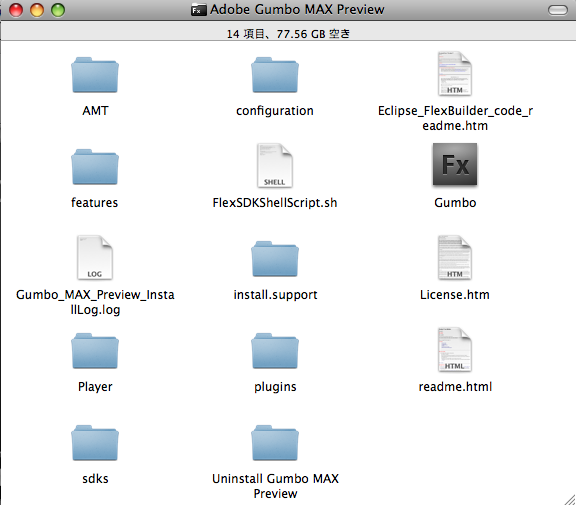The height and width of the screenshot is (505, 576).
Task: Click the License.htm document icon
Action: point(454,257)
